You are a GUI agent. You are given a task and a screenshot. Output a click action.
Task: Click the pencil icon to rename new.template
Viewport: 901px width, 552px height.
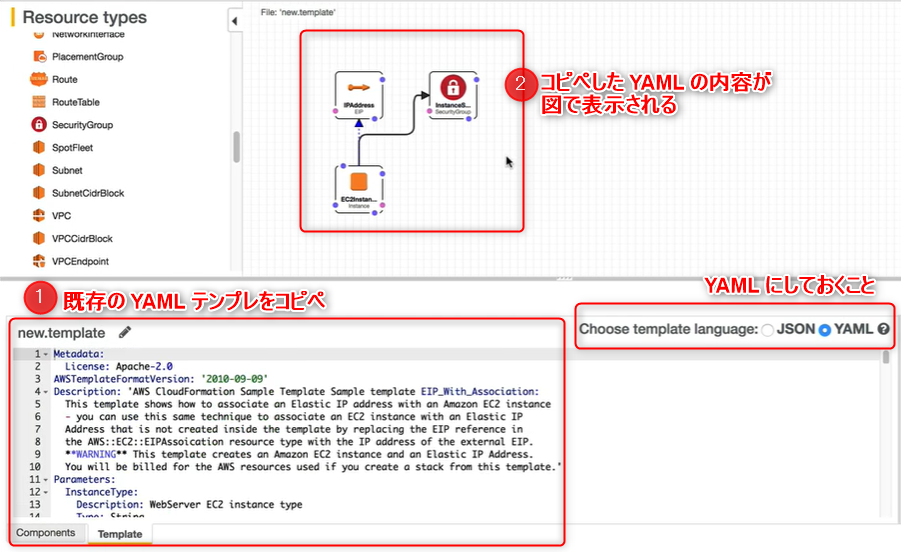click(x=125, y=332)
